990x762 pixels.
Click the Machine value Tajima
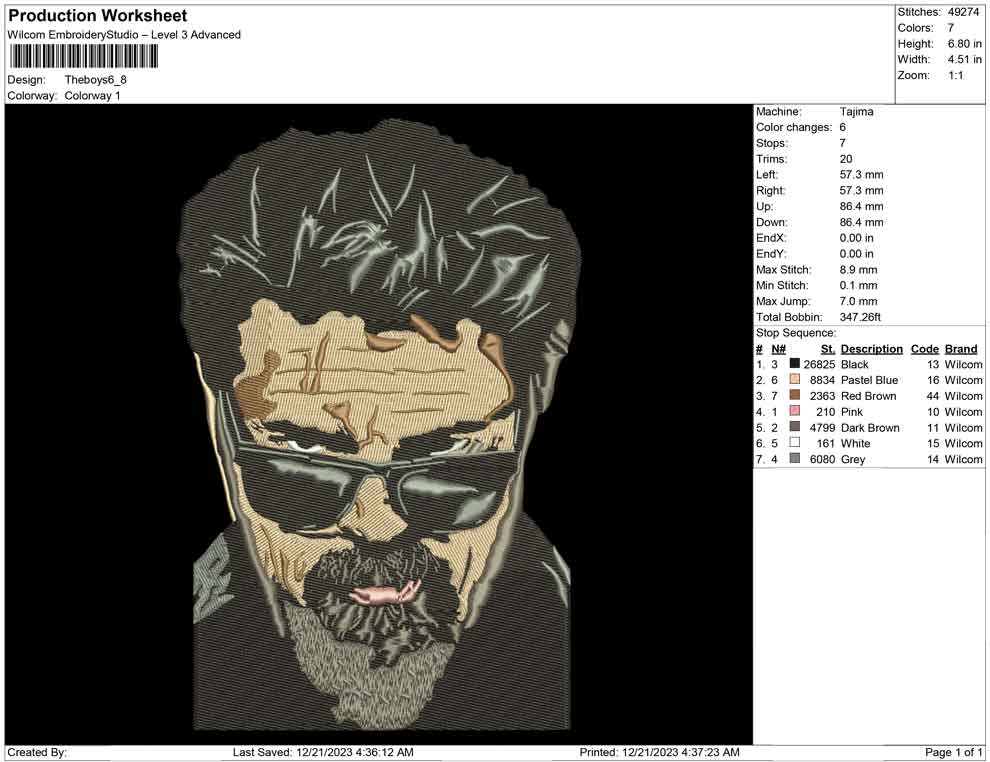[x=856, y=112]
